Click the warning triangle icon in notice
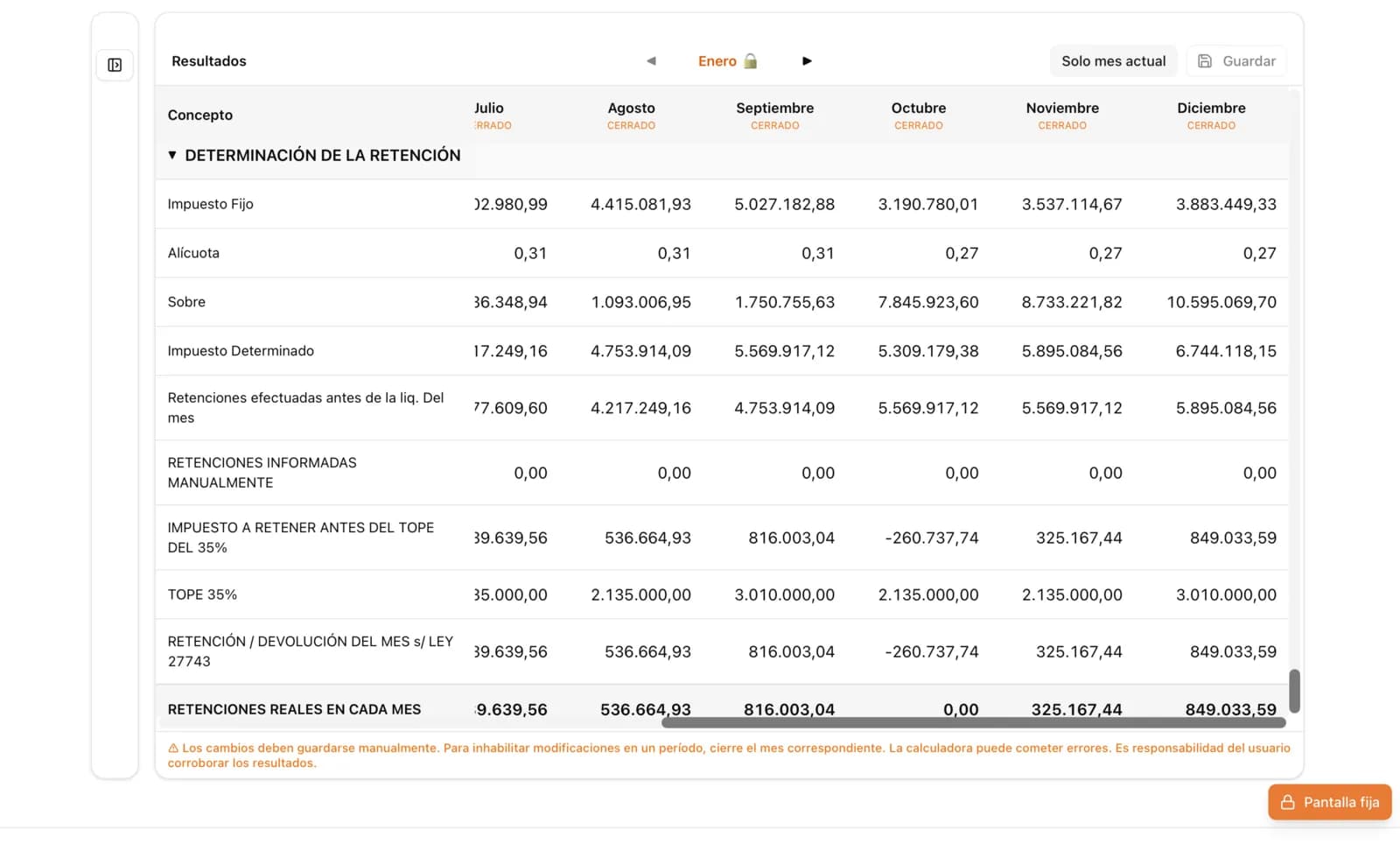The image size is (1400, 844). pos(173,749)
